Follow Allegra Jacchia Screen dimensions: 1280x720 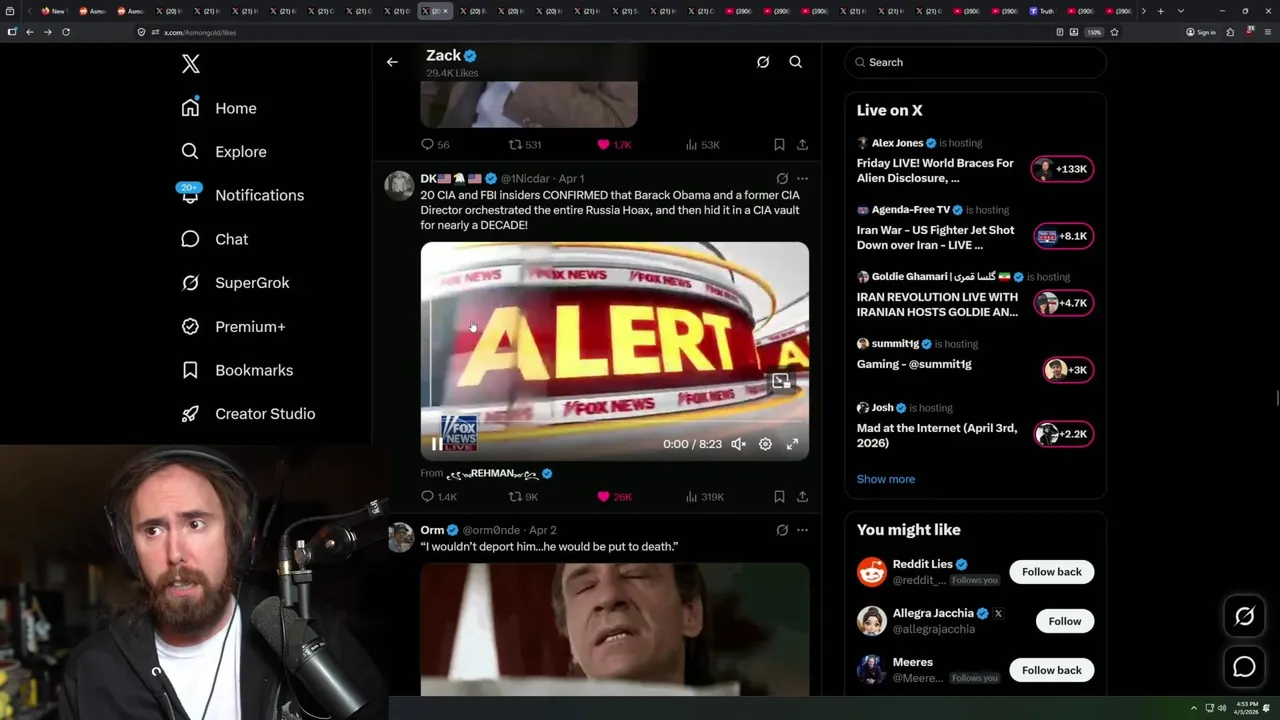(x=1065, y=621)
